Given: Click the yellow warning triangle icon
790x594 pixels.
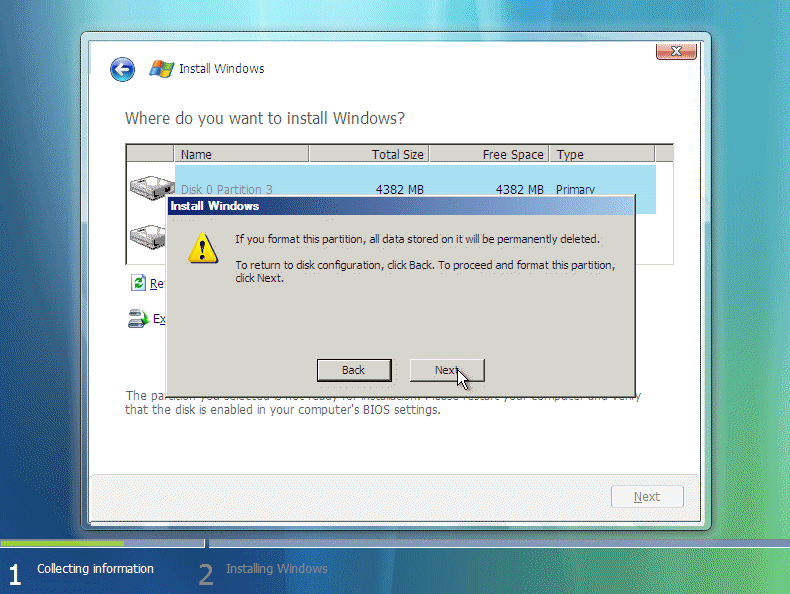Looking at the screenshot, I should [203, 248].
